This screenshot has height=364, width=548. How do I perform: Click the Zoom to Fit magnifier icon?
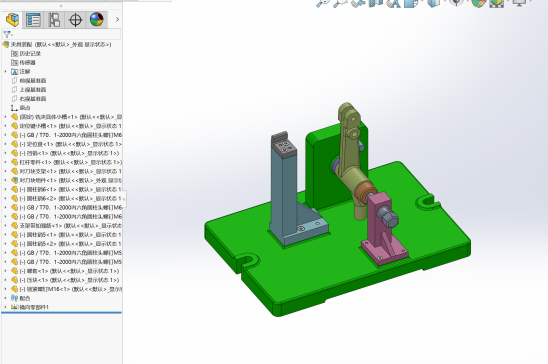pos(322,3)
